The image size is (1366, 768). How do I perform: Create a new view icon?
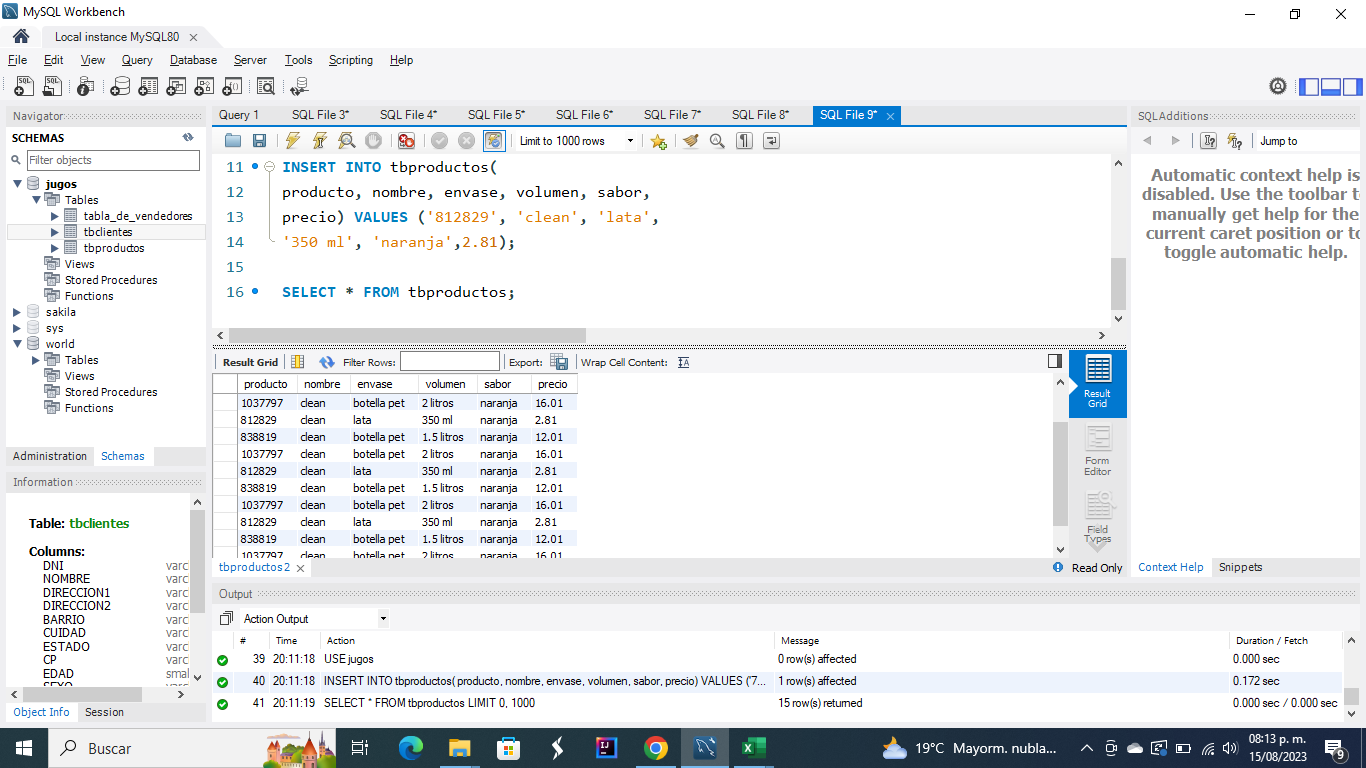tap(176, 87)
